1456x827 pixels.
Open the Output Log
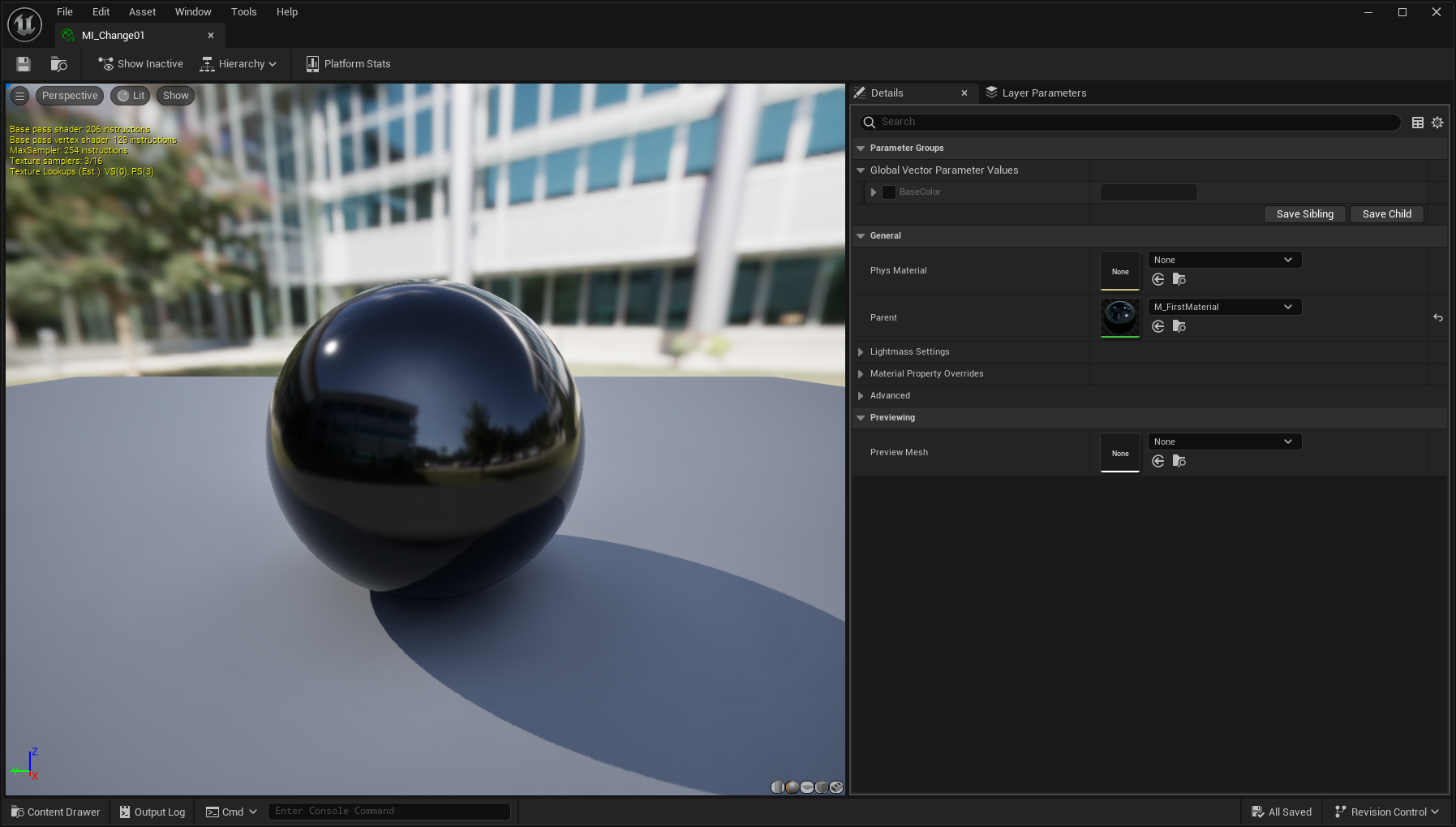tap(152, 812)
